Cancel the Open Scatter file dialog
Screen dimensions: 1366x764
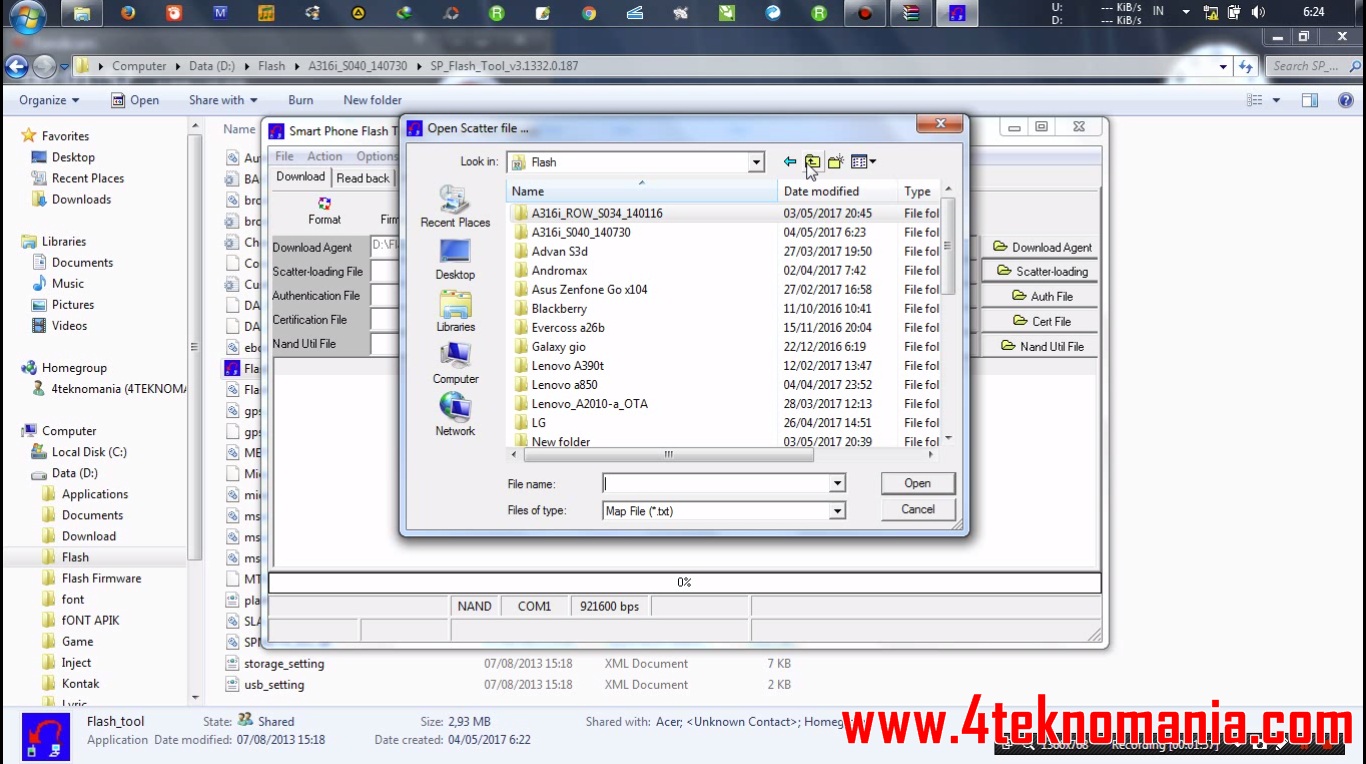(917, 509)
